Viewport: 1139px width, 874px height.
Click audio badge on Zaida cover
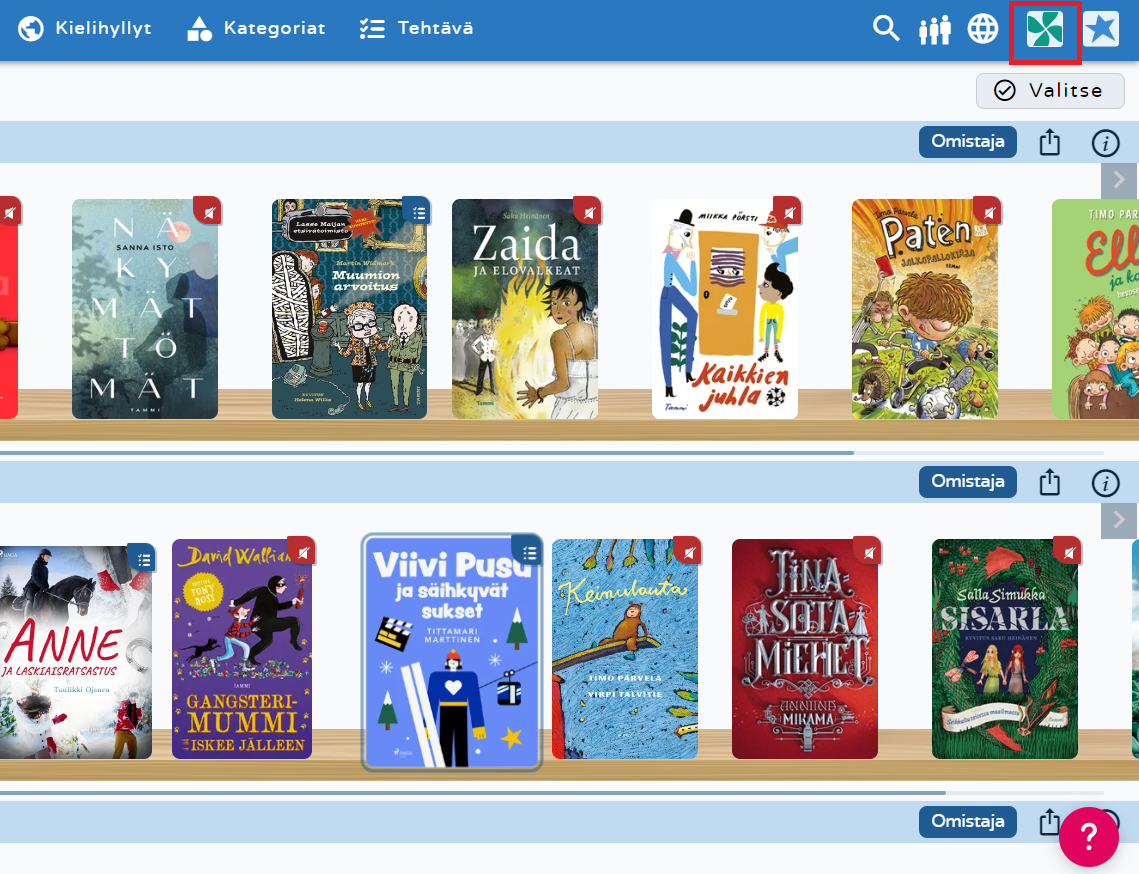coord(588,211)
